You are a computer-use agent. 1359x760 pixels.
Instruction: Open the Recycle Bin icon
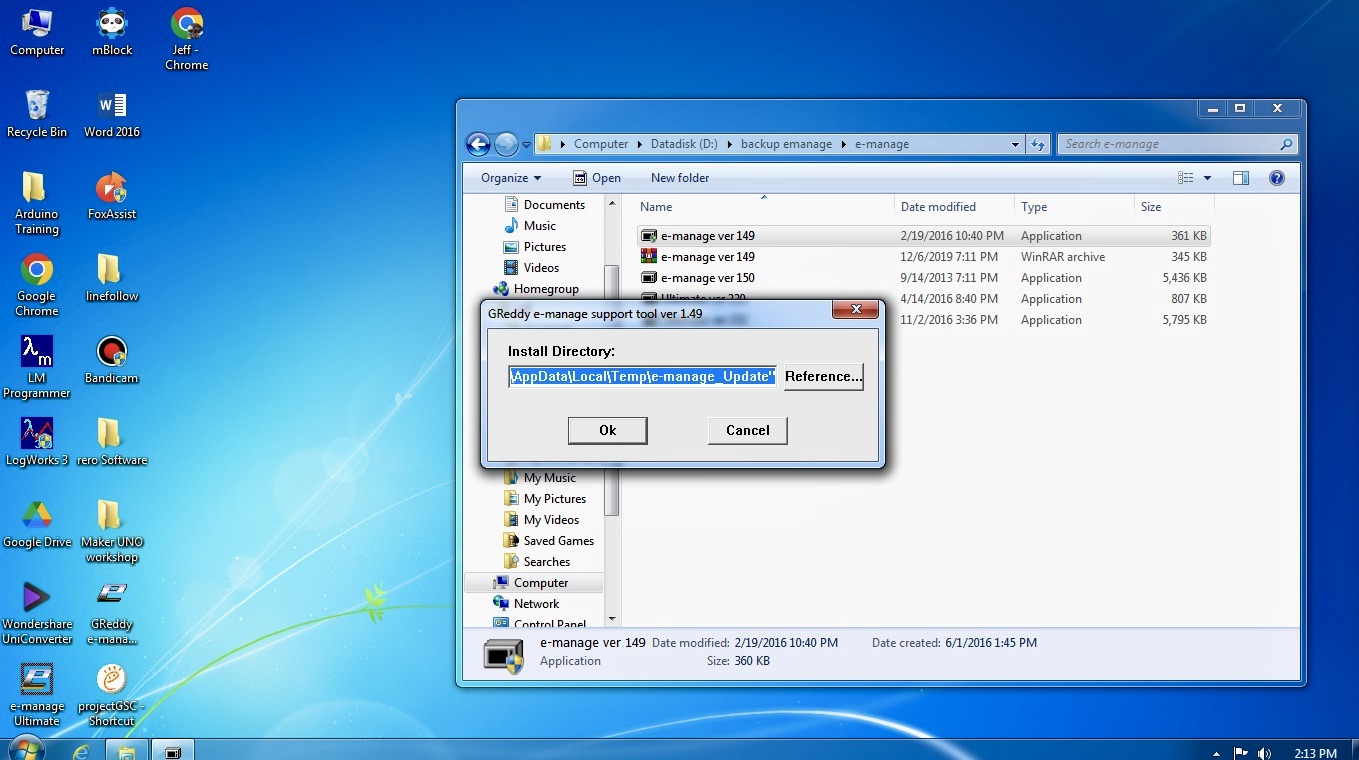tap(37, 114)
